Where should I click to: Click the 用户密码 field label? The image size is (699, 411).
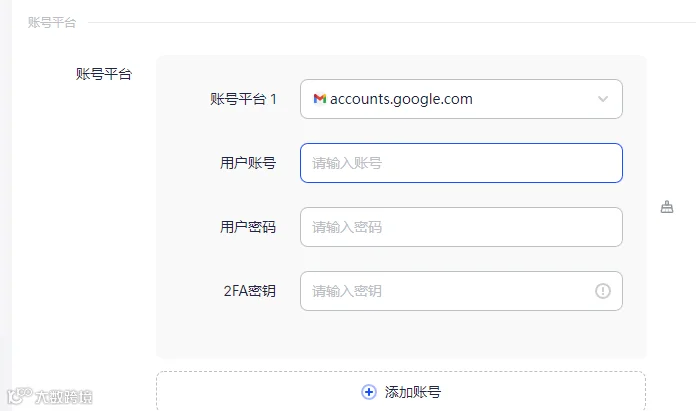click(x=248, y=227)
